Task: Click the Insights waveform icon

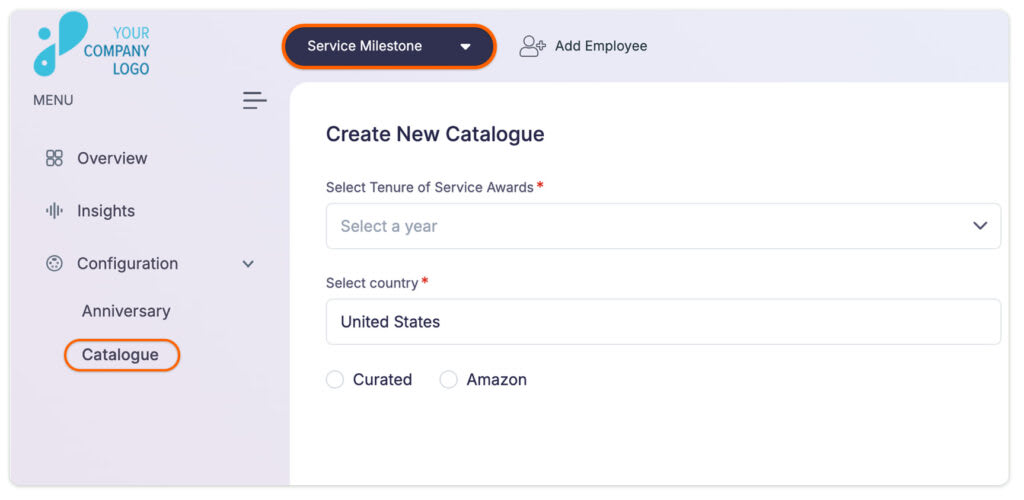Action: pyautogui.click(x=54, y=211)
